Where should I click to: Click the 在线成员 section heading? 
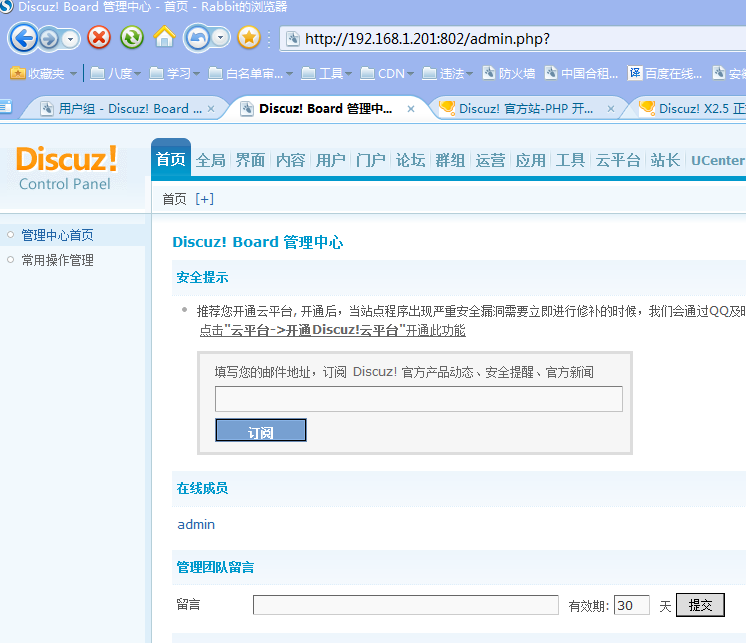(202, 488)
